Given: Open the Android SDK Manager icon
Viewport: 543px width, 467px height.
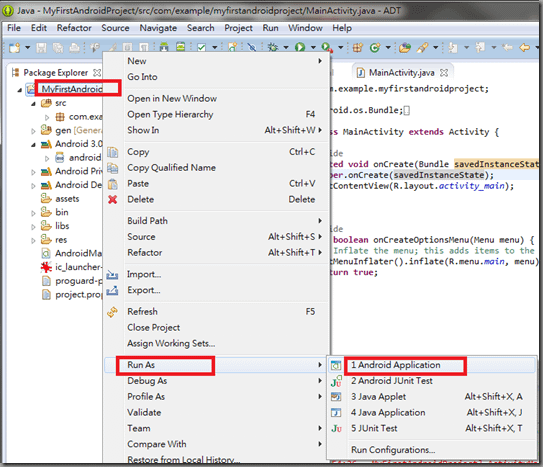Looking at the screenshot, I should tap(164, 47).
